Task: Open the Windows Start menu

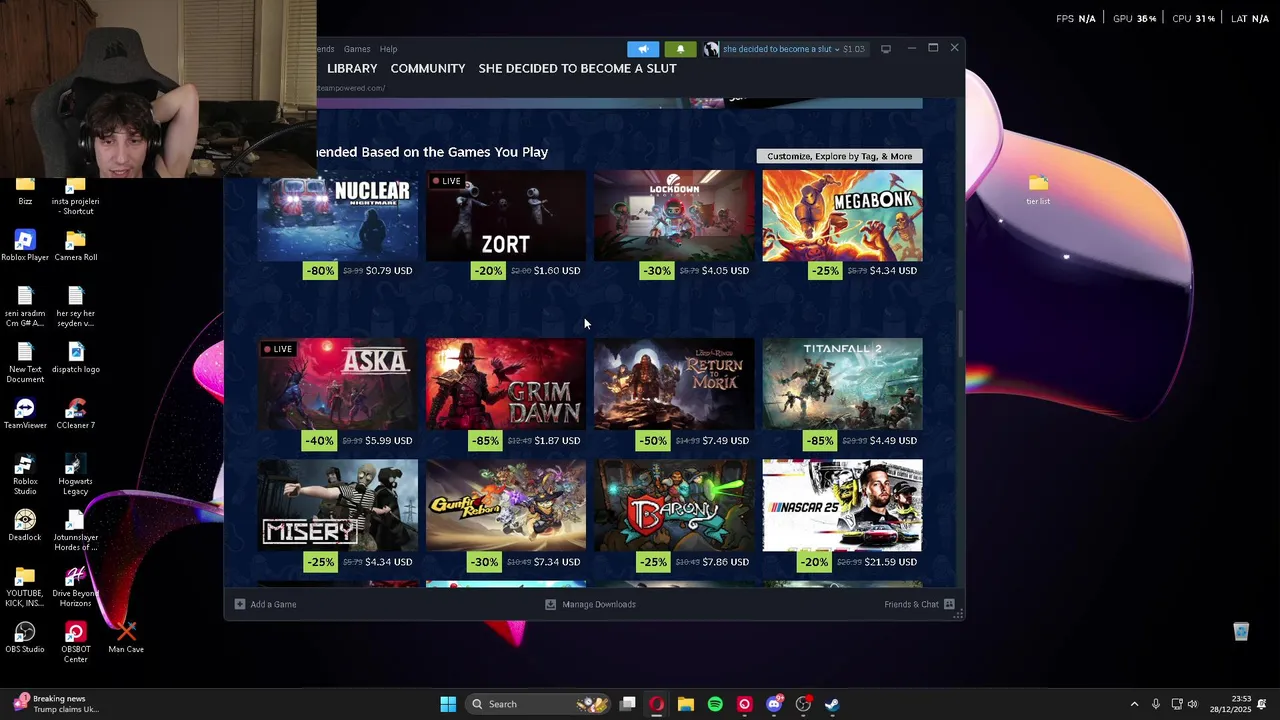Action: [448, 704]
